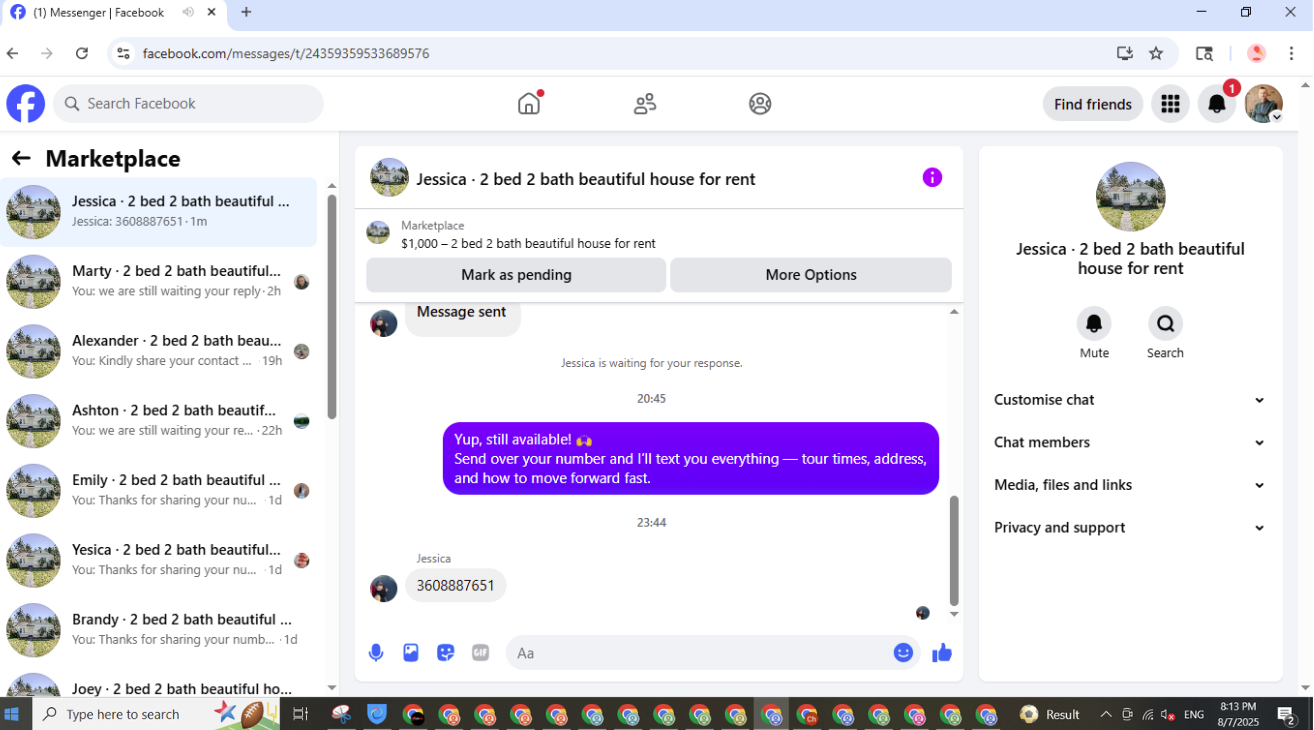Viewport: 1314px width, 730px height.
Task: Choose a GIF icon in composer
Action: [x=481, y=653]
